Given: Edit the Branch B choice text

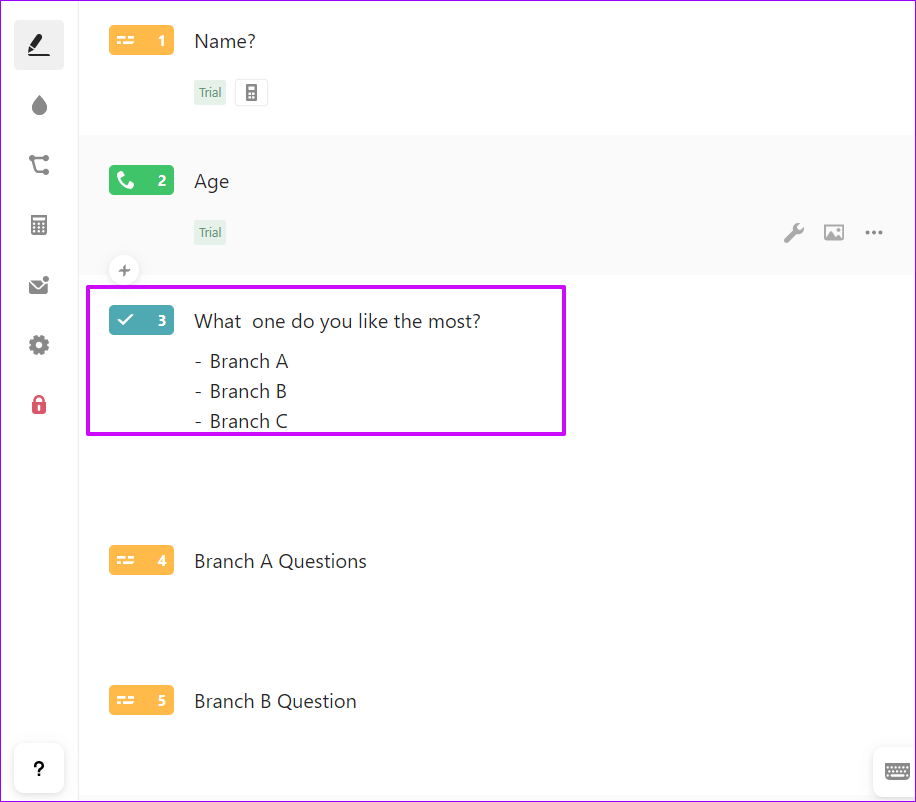Looking at the screenshot, I should pos(248,391).
